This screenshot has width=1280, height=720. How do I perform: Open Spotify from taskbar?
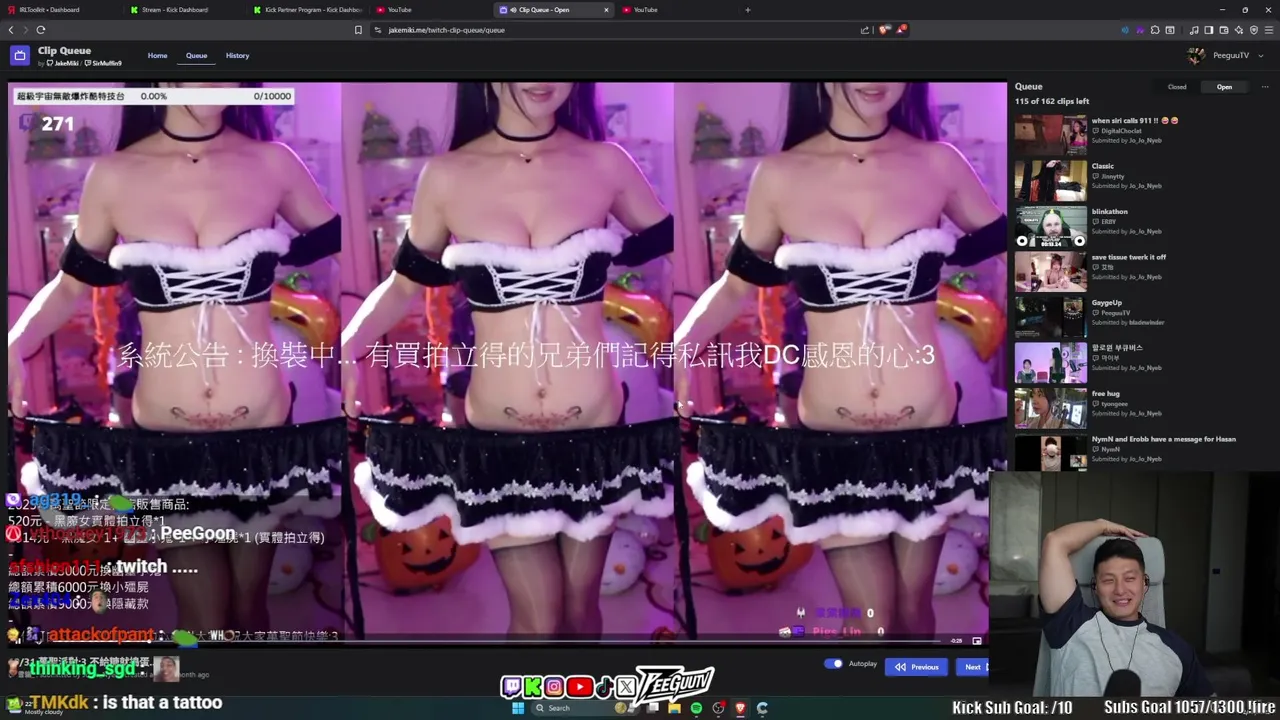click(x=696, y=708)
